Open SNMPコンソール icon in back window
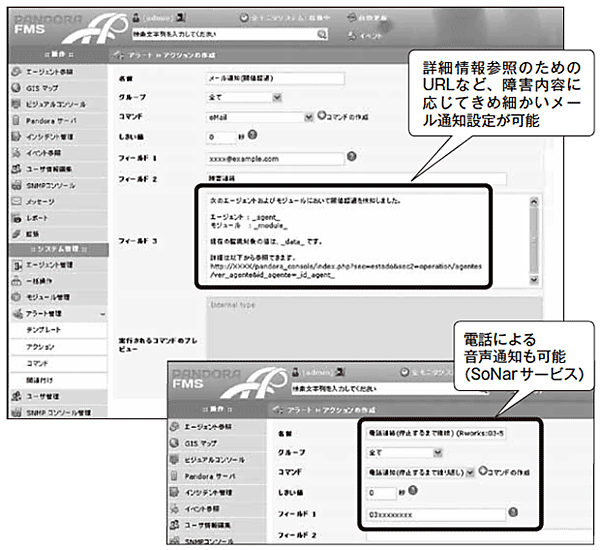The image size is (600, 550). [x=16, y=185]
